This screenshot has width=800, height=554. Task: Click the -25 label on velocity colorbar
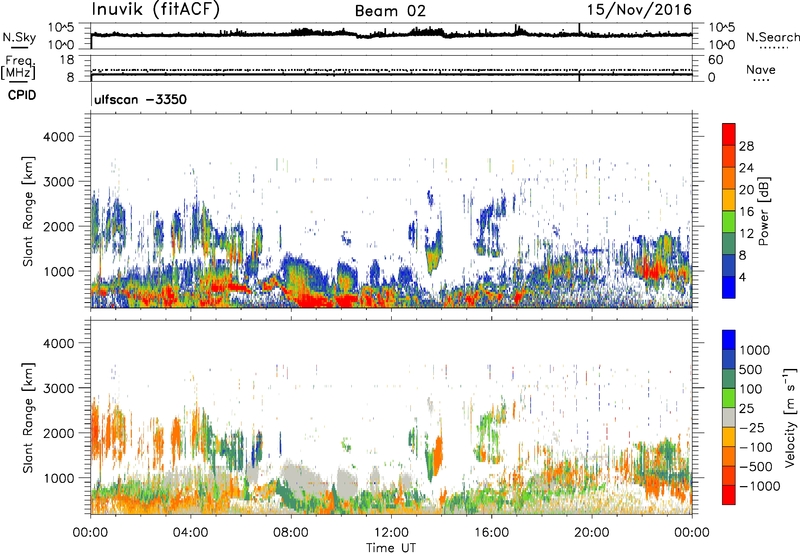(x=753, y=428)
